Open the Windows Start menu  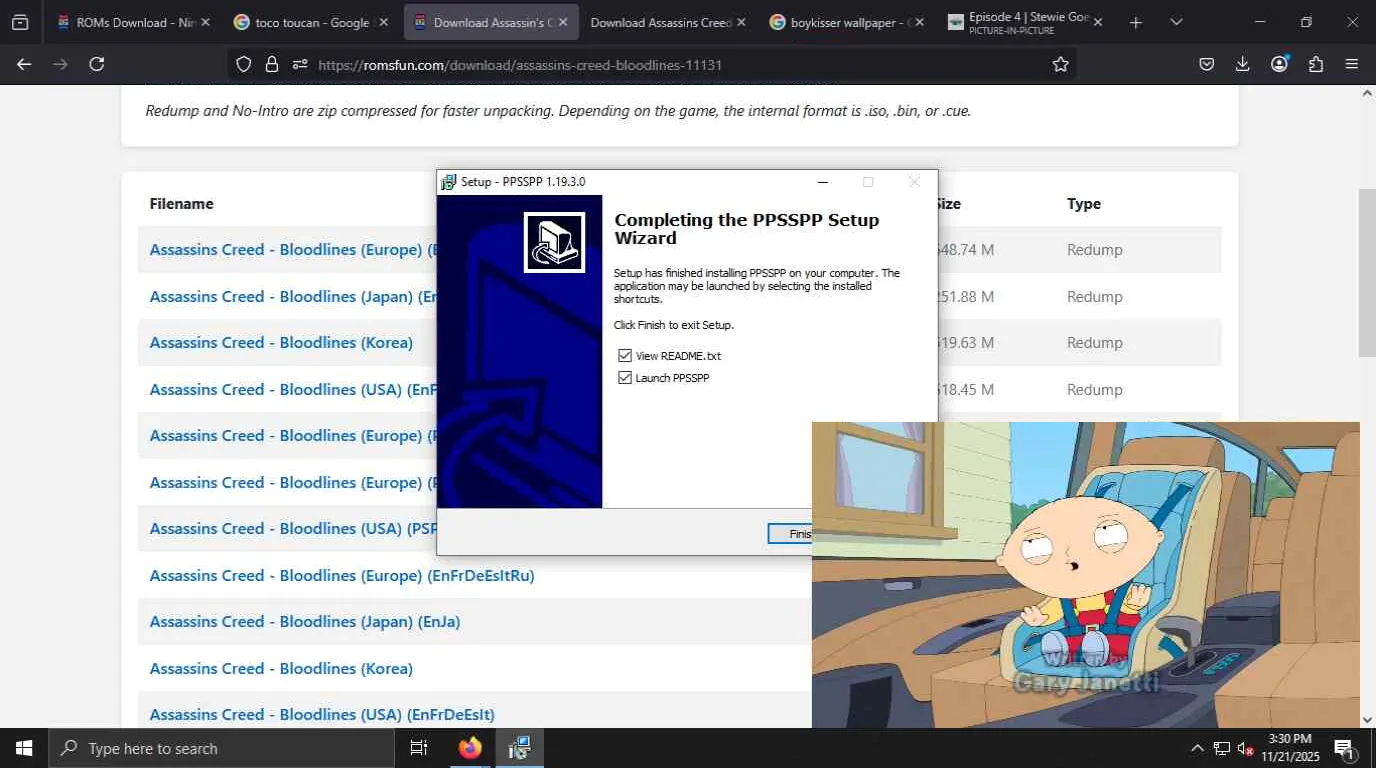[x=23, y=748]
